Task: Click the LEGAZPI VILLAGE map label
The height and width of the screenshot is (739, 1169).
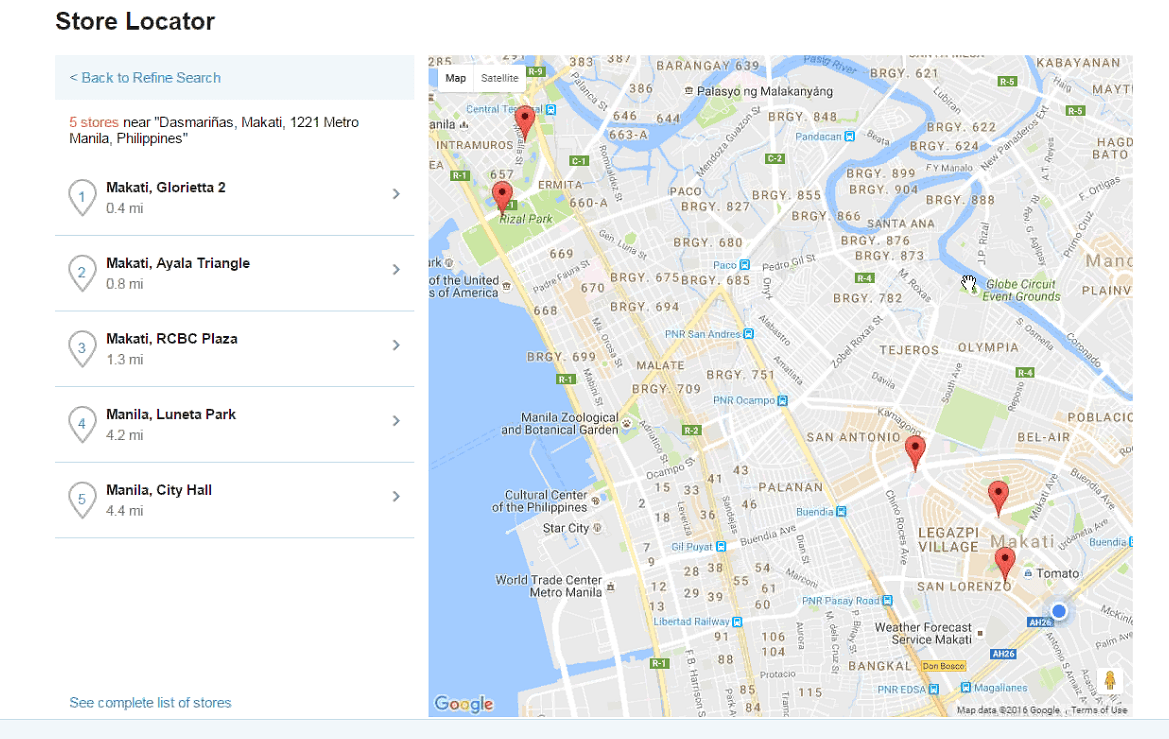Action: tap(948, 540)
